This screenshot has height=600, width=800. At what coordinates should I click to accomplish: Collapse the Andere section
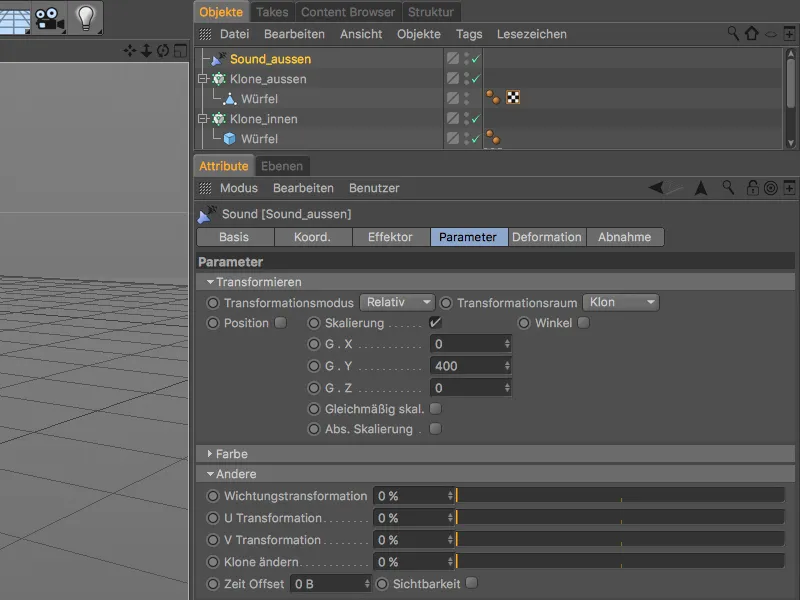[x=210, y=474]
